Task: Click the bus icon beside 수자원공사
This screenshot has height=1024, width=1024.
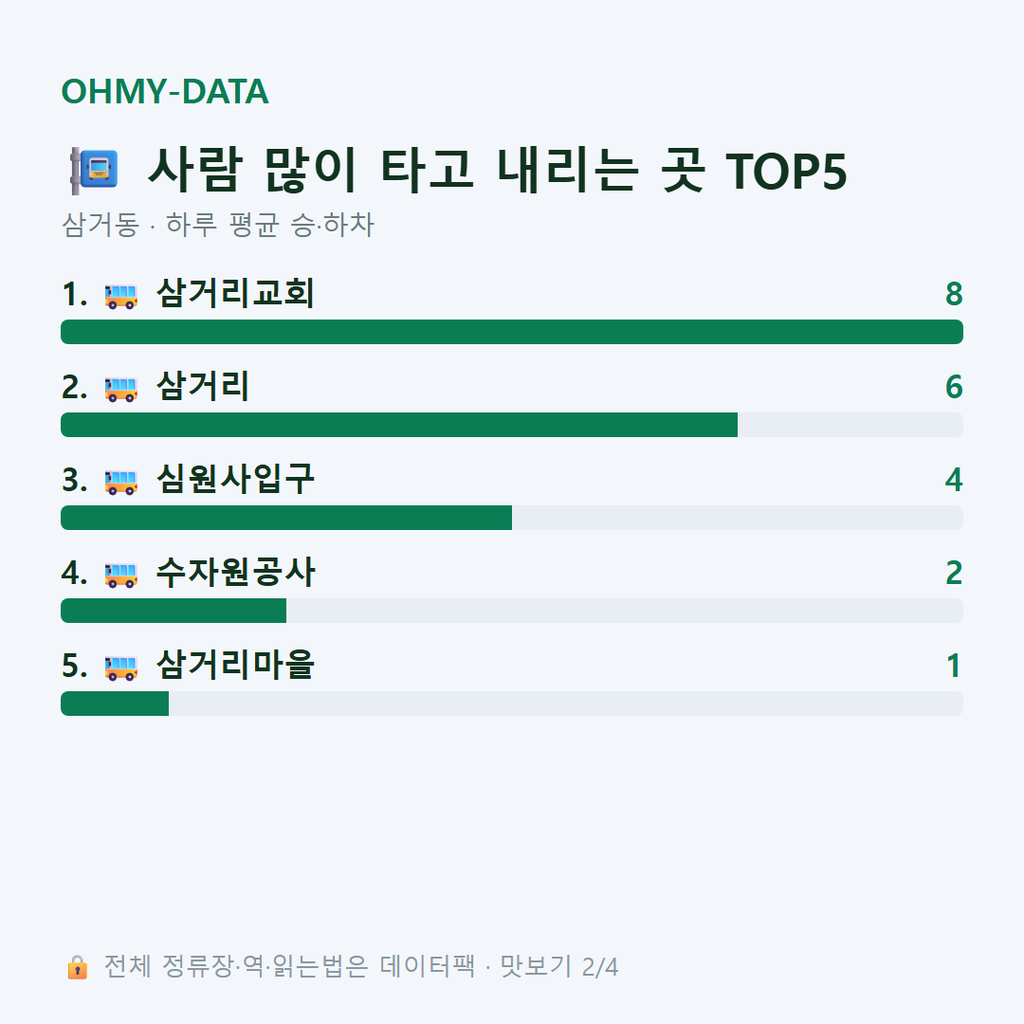Action: coord(121,574)
